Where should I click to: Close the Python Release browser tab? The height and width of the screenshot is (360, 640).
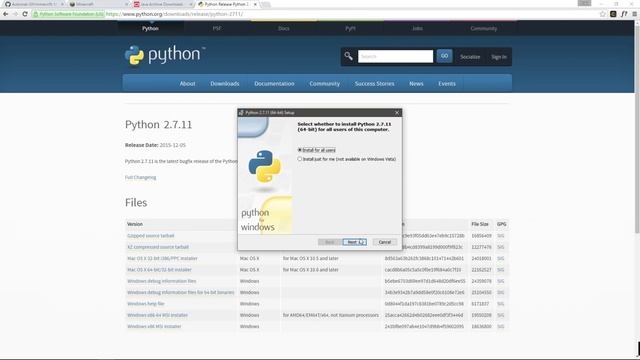click(x=255, y=4)
